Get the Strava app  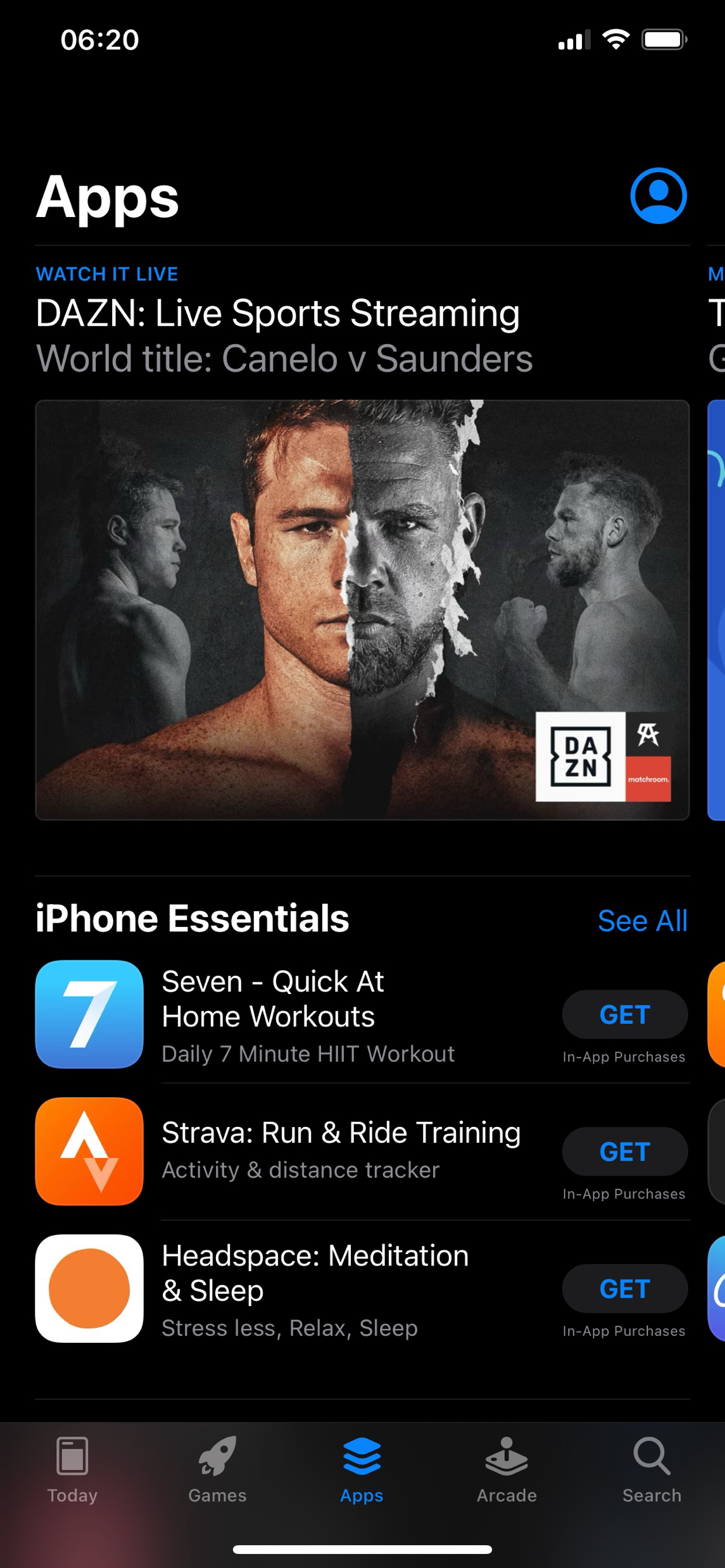pyautogui.click(x=625, y=1152)
